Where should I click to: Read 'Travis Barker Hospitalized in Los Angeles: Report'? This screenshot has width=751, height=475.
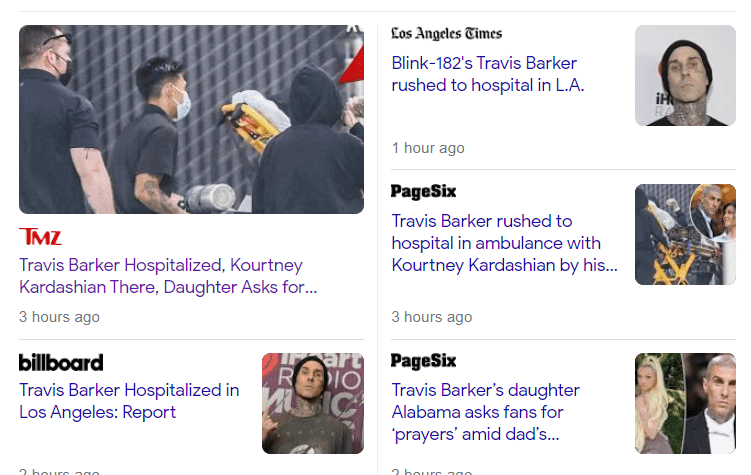[x=129, y=401]
